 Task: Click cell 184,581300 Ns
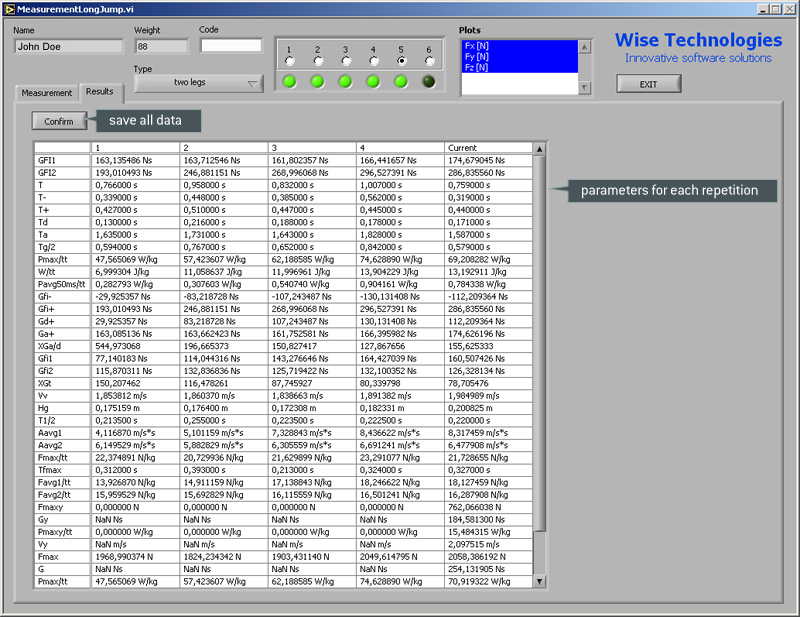coord(488,520)
